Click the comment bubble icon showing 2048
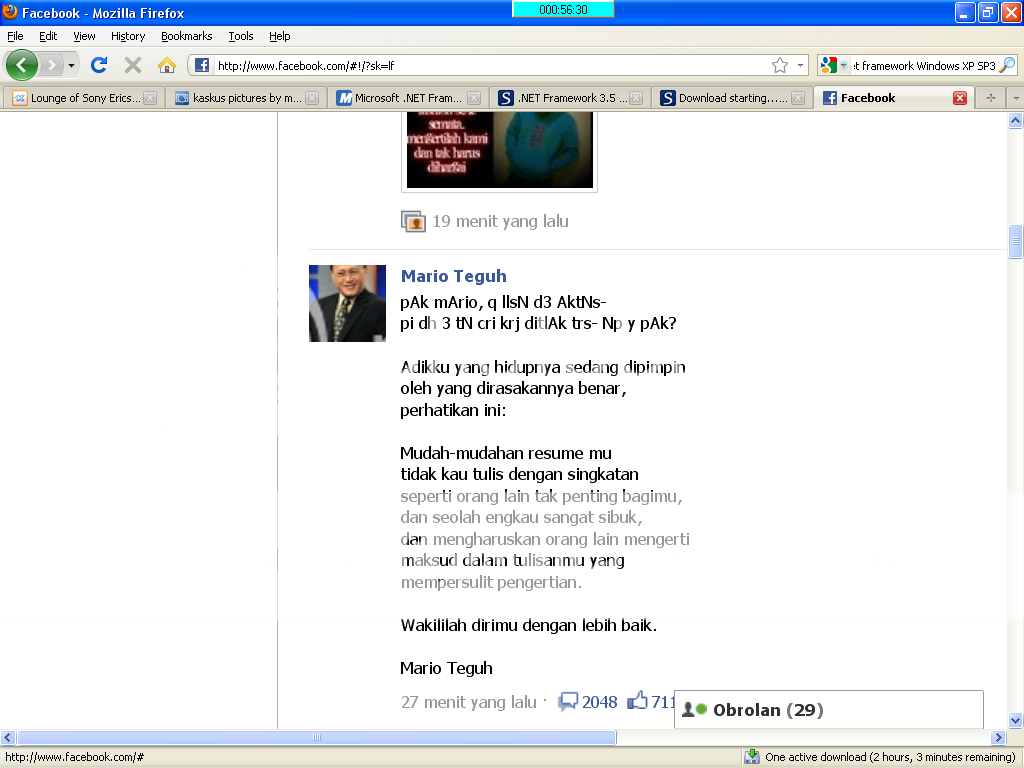1024x768 pixels. pyautogui.click(x=568, y=701)
